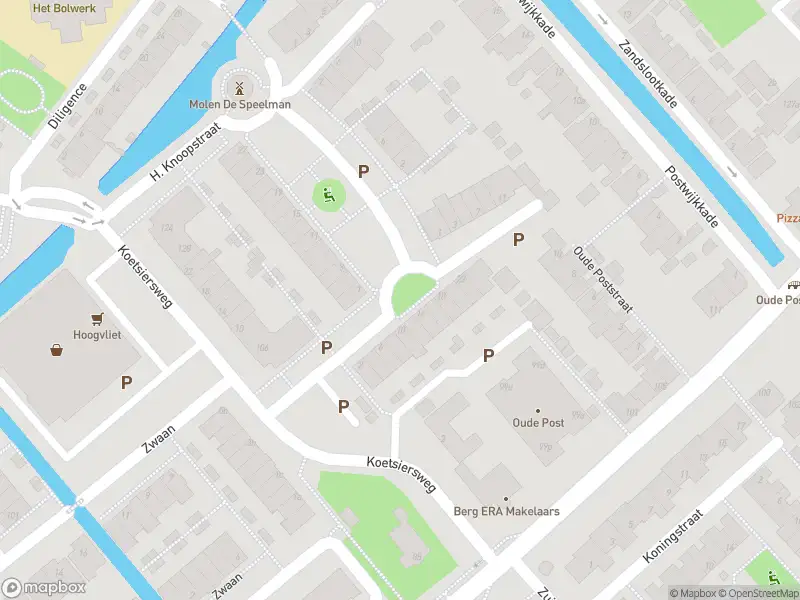The image size is (800, 600).
Task: Click the H. Knoopstraat street label
Action: pos(186,152)
